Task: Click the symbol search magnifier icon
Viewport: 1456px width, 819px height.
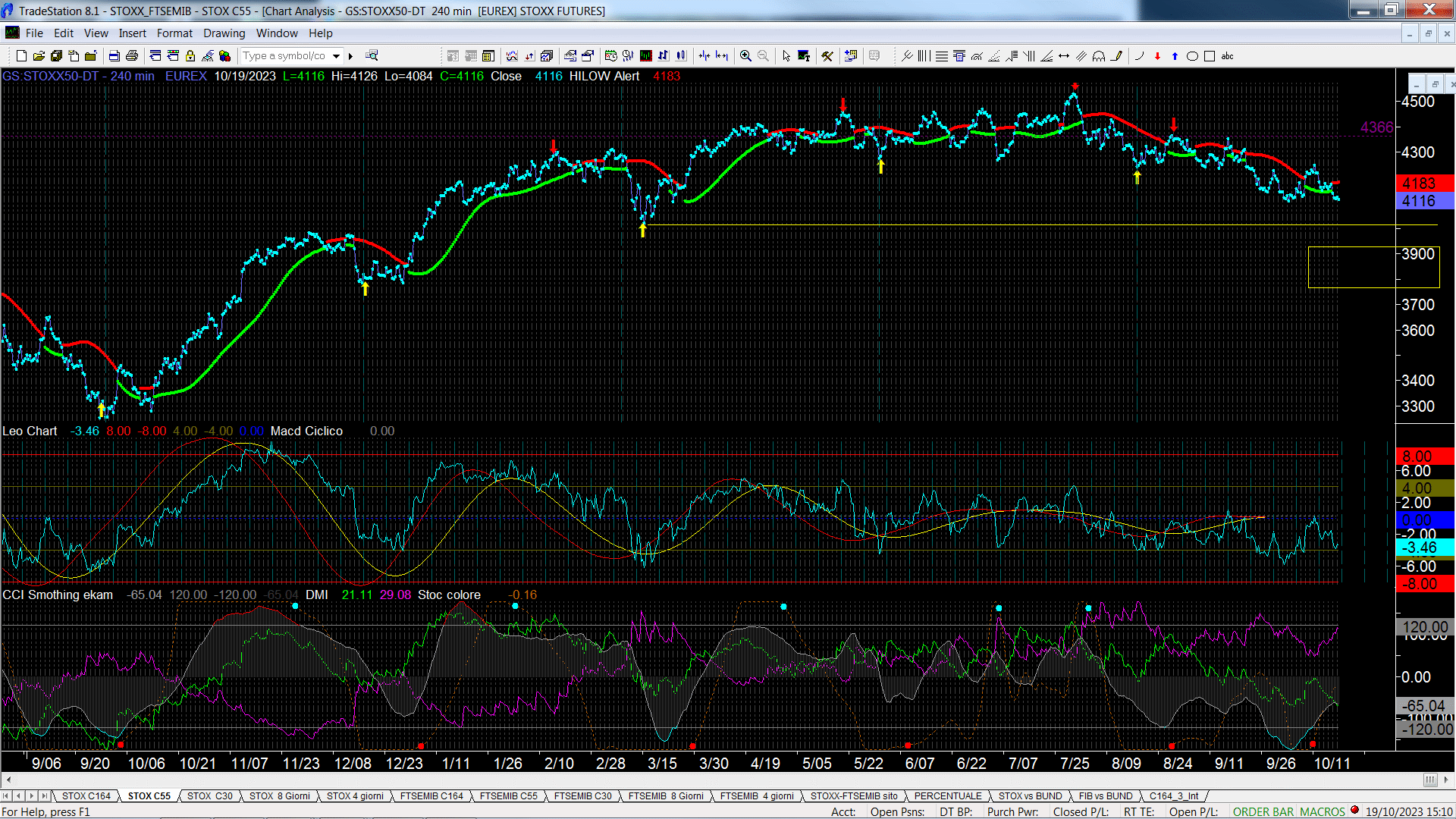Action: (x=372, y=55)
